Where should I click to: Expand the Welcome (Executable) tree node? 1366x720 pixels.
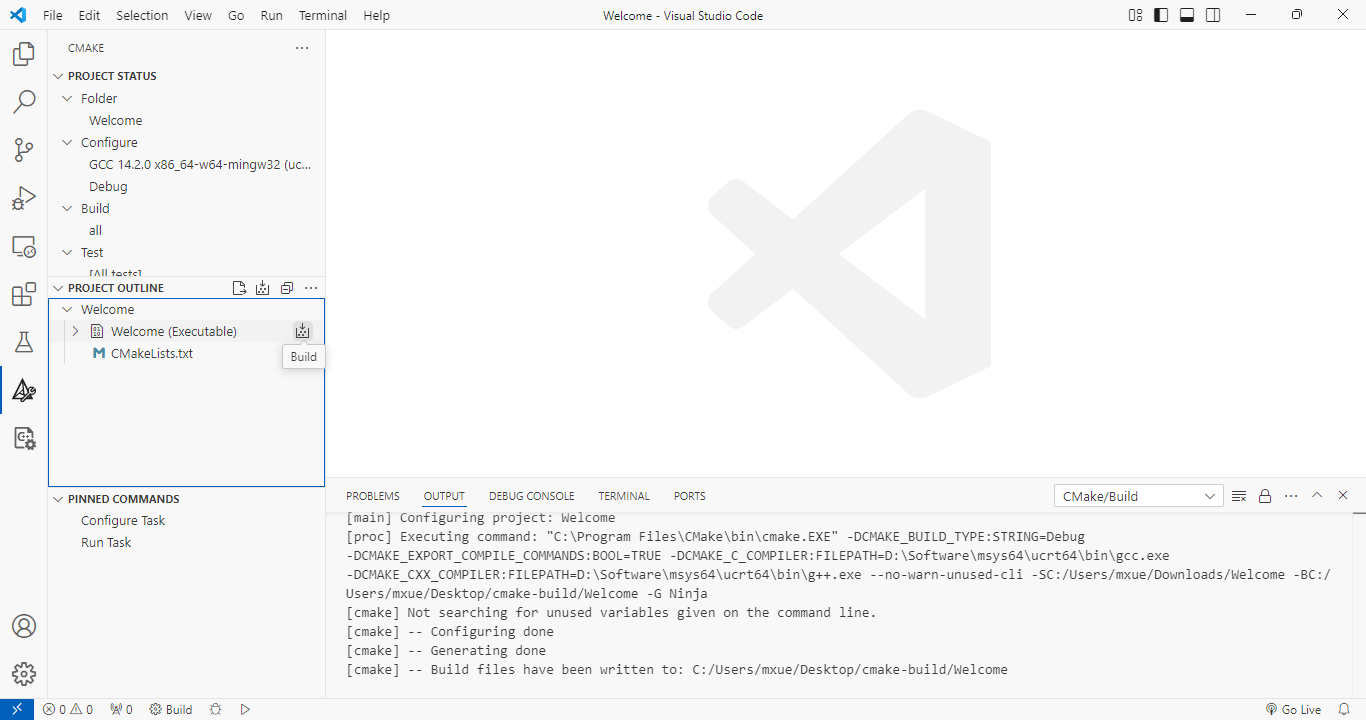point(75,331)
